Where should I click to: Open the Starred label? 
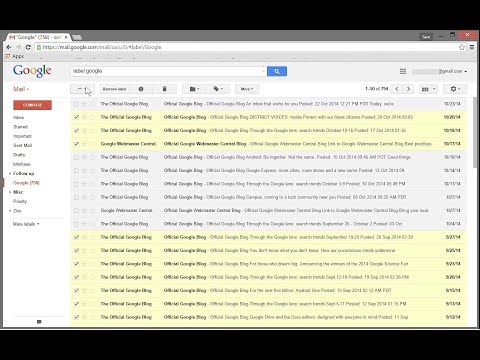pyautogui.click(x=20, y=127)
